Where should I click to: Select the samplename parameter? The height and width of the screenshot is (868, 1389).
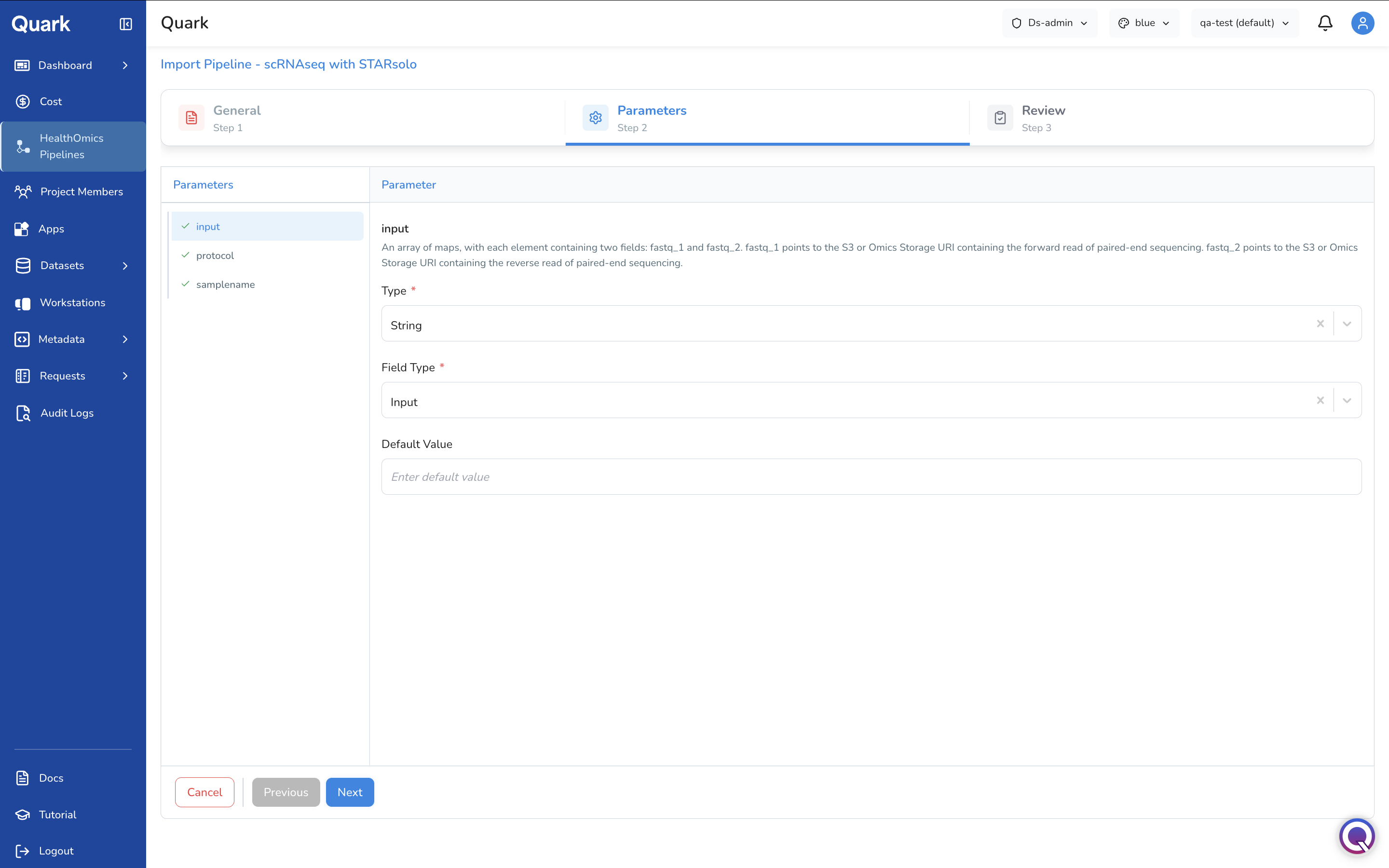268,284
